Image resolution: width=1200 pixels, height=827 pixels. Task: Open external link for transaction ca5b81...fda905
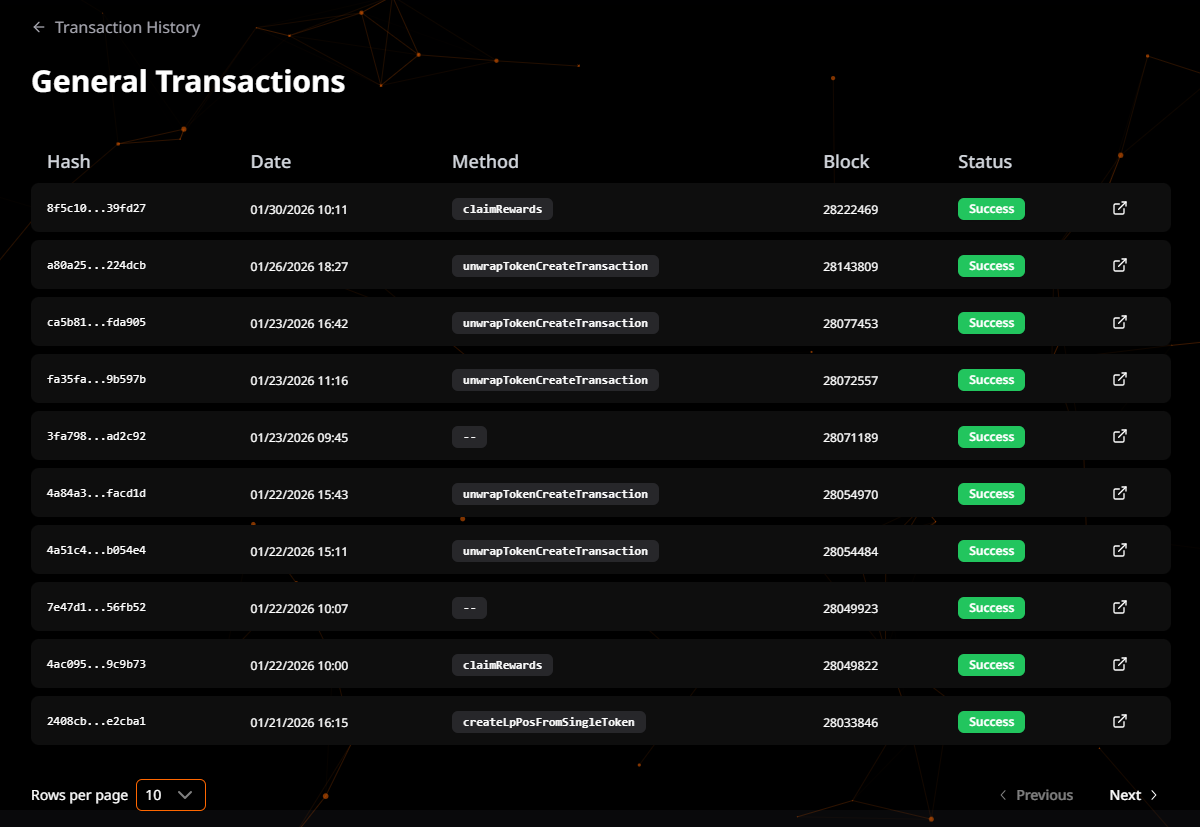[1120, 322]
